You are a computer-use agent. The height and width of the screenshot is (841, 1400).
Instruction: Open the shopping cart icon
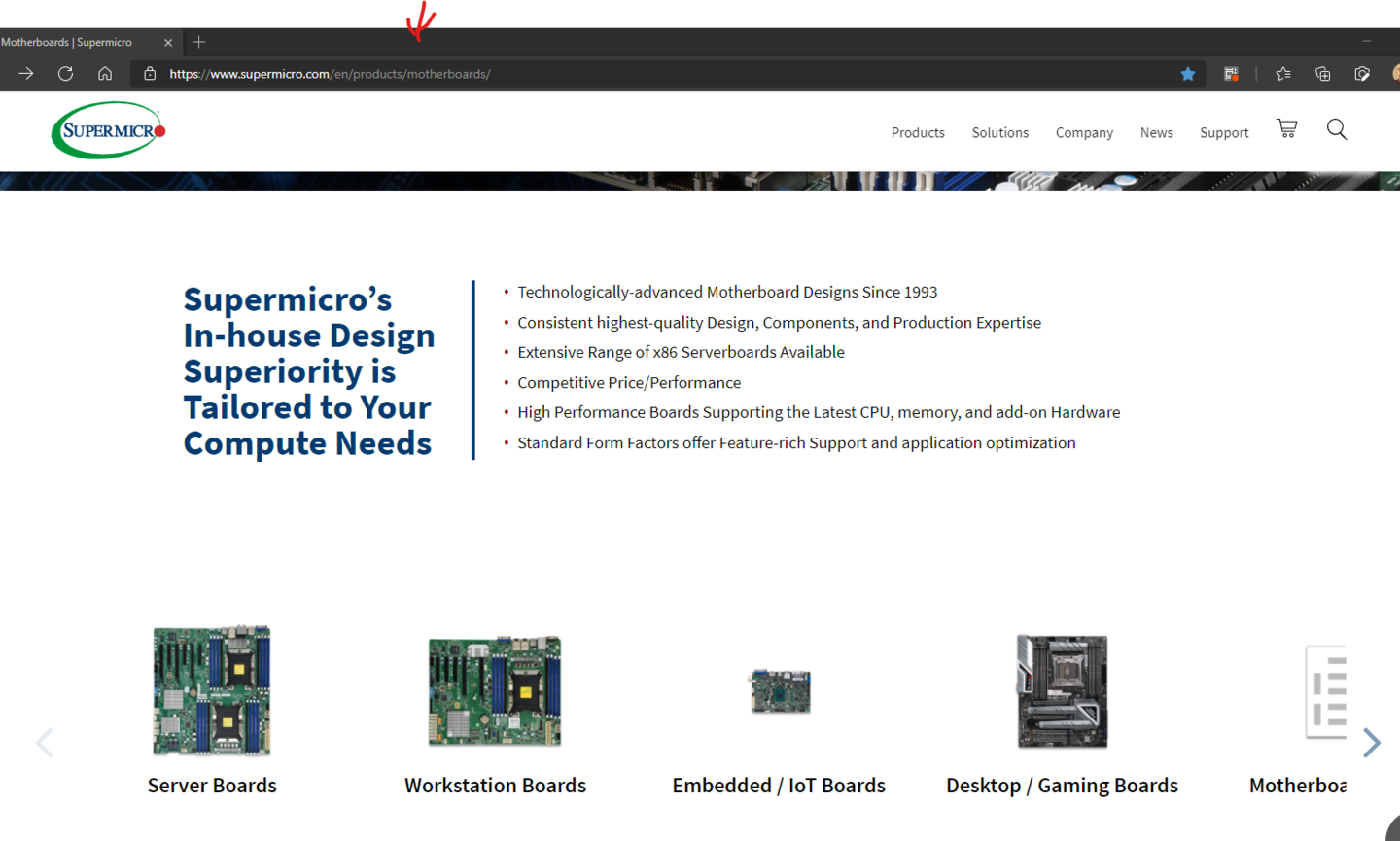click(x=1286, y=129)
